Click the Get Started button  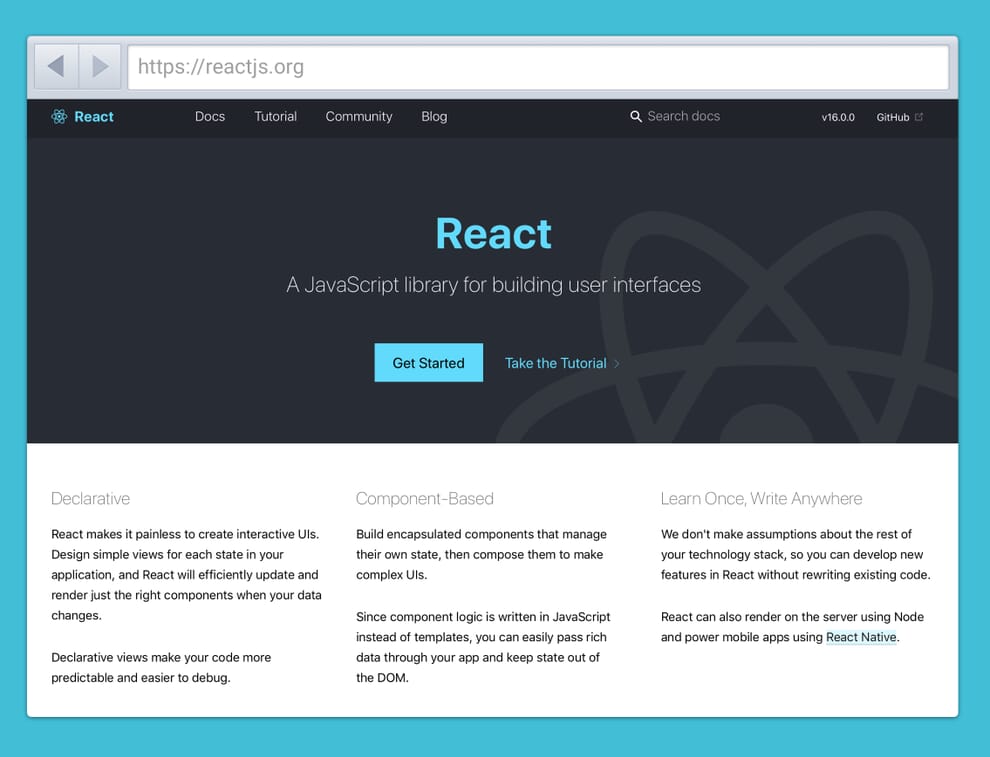[428, 363]
